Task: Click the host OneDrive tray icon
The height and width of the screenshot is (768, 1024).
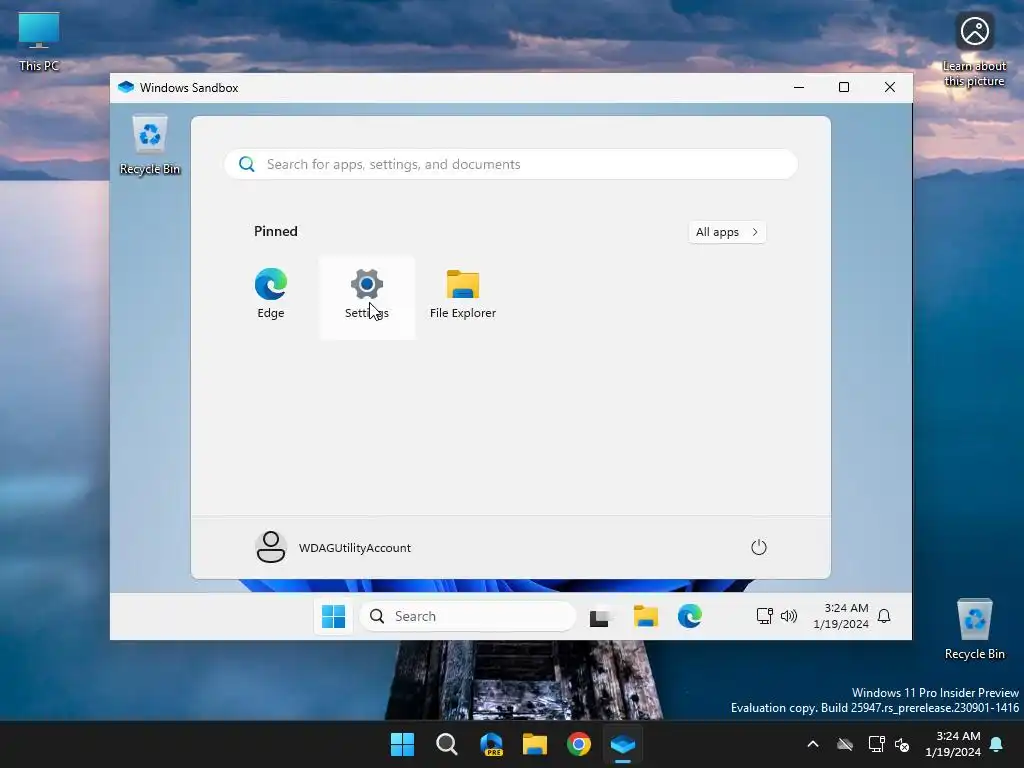Action: (x=845, y=744)
